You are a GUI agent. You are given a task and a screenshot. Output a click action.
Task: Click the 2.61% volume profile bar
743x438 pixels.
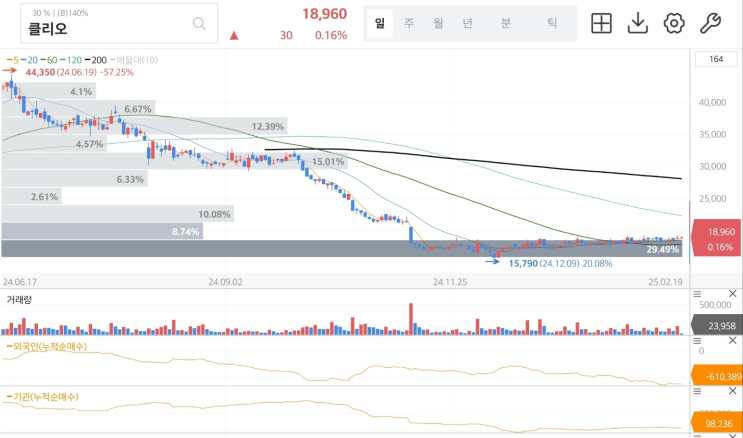coord(31,196)
